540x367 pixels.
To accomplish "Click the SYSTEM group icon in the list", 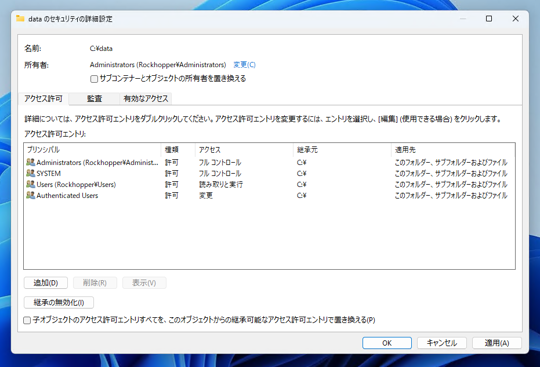I will pos(31,173).
